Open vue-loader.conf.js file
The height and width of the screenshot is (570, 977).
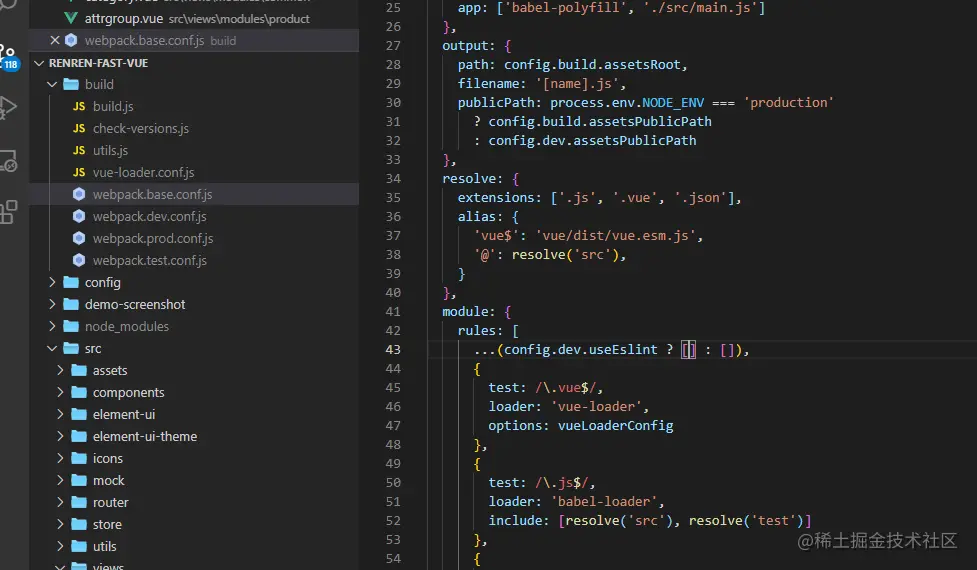[143, 173]
